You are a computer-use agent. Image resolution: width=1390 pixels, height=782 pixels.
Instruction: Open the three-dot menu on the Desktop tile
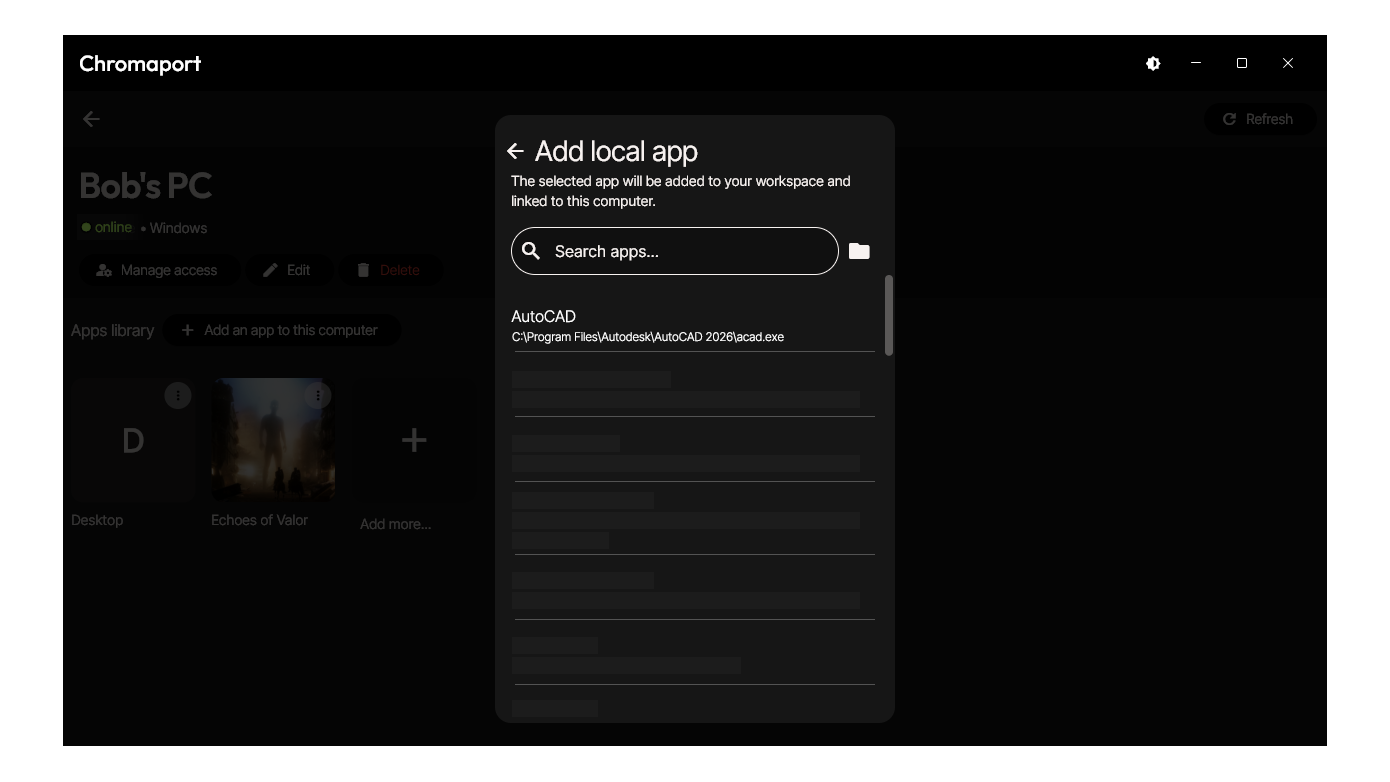[178, 395]
